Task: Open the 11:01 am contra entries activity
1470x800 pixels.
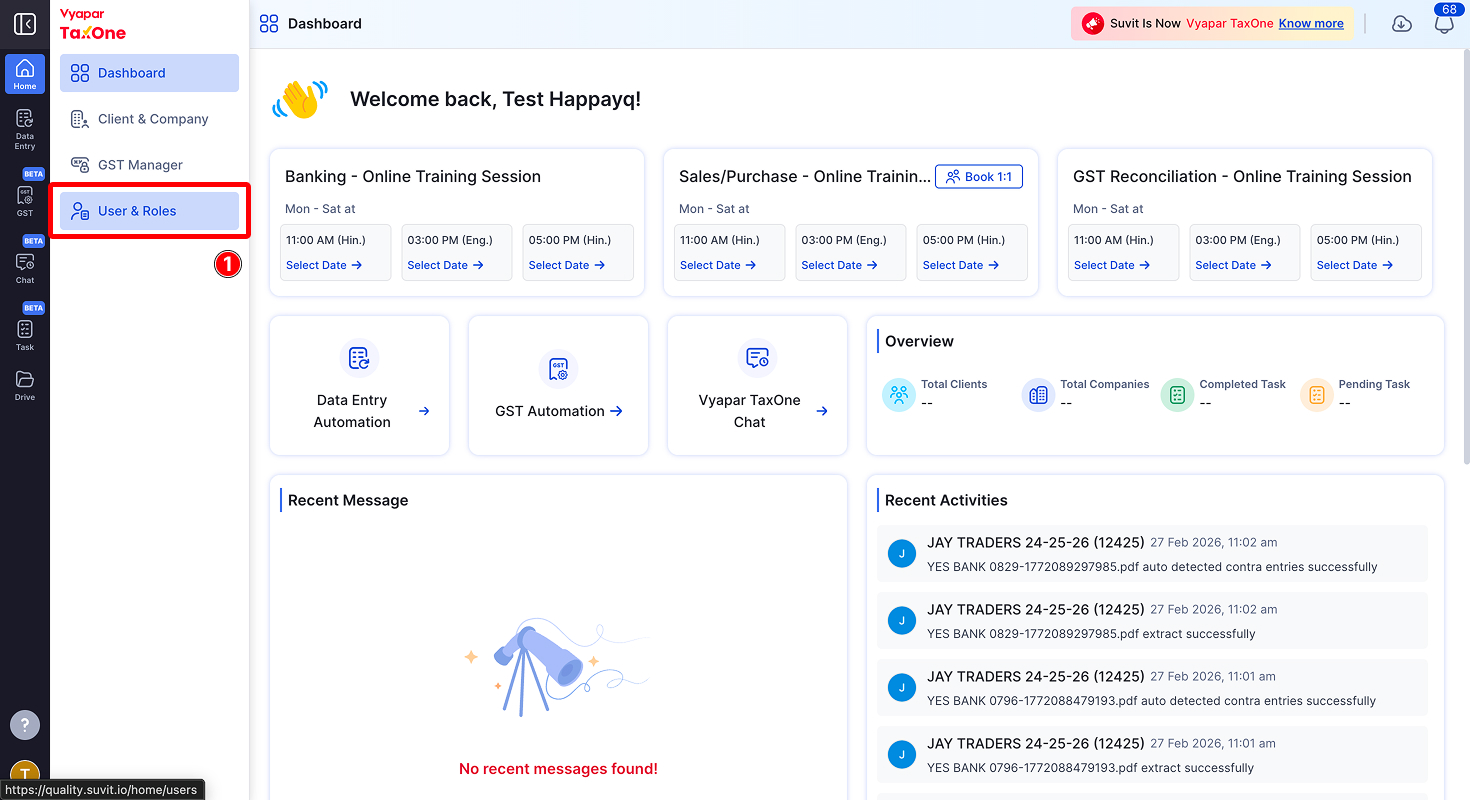Action: 1152,688
